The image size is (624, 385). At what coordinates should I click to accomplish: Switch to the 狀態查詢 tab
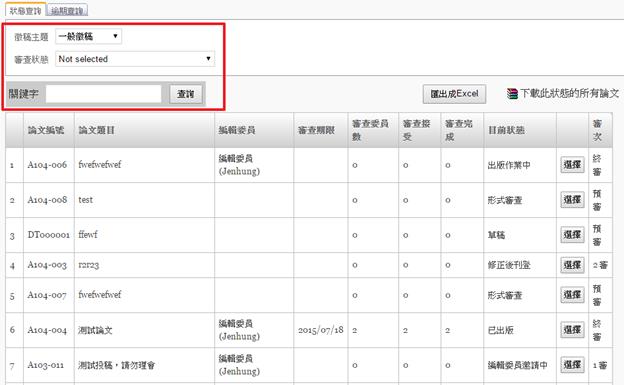25,11
